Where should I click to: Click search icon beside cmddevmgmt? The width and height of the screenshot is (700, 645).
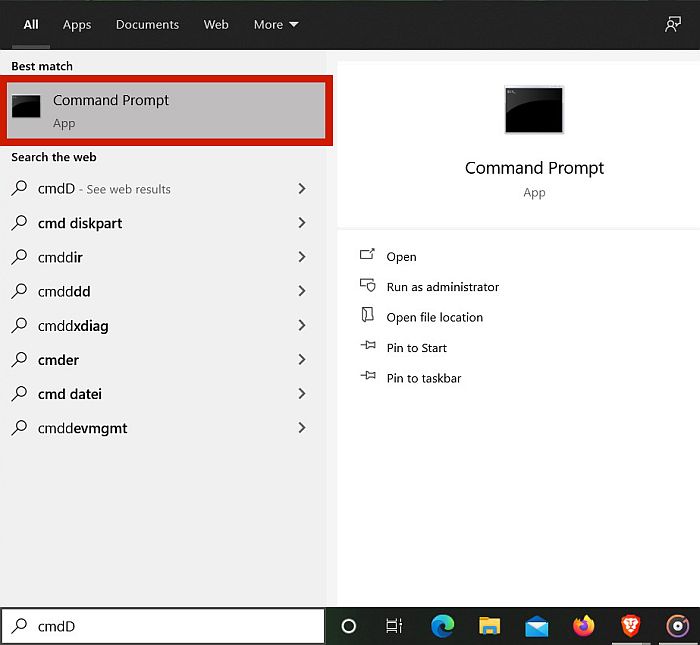pos(19,428)
